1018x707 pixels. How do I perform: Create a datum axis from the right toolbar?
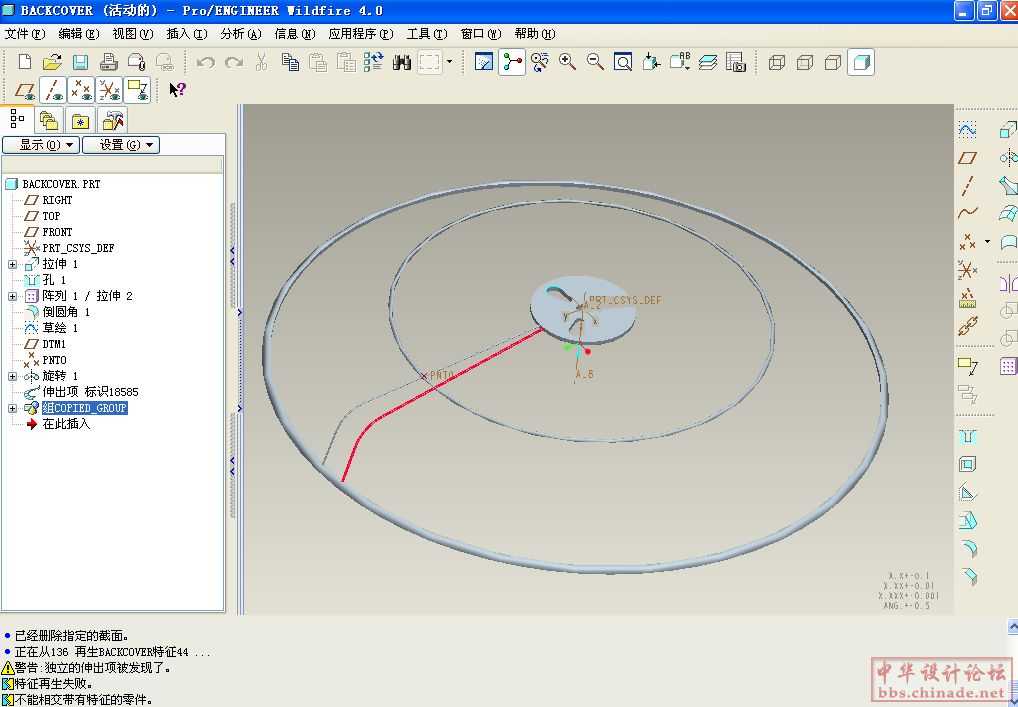pyautogui.click(x=967, y=186)
